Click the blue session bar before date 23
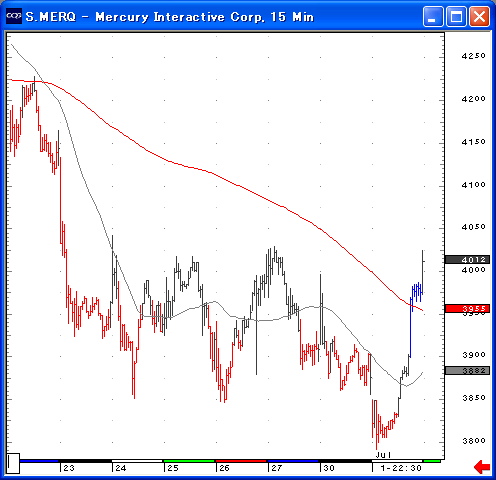The height and width of the screenshot is (480, 496). point(39,461)
